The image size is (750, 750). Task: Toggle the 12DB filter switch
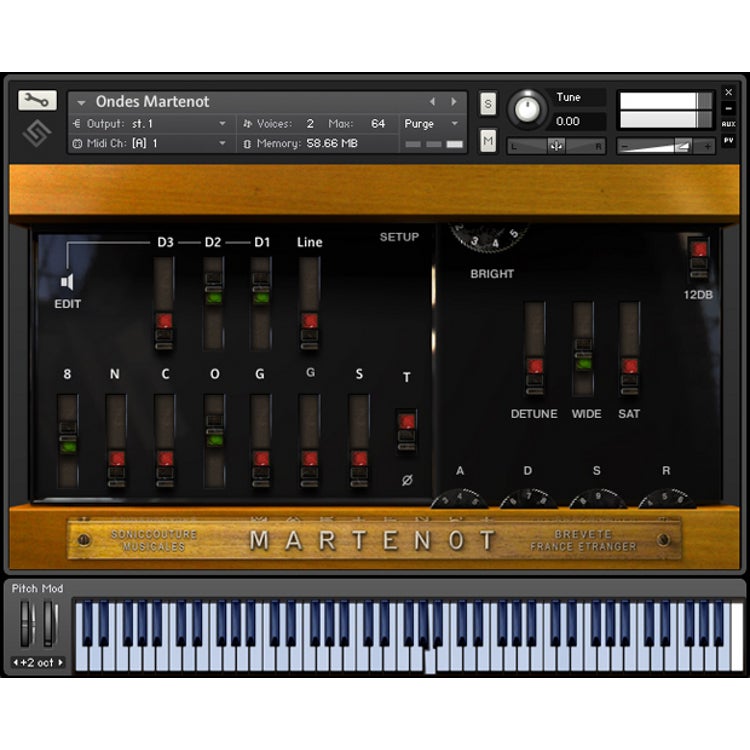click(x=699, y=257)
